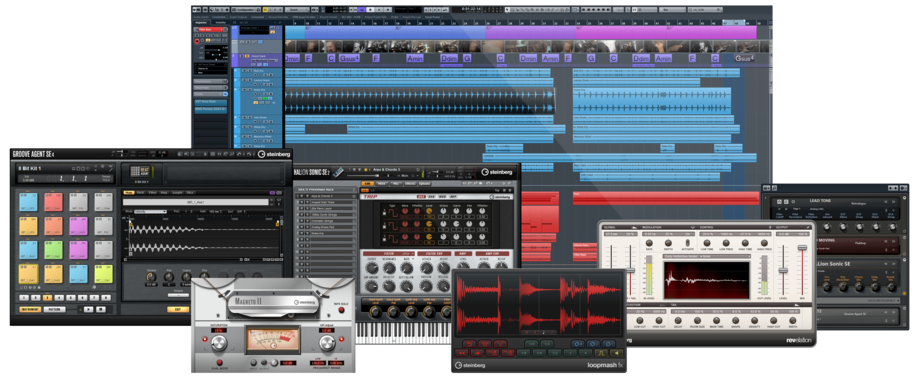Click stop button in Groove Agent pattern section
920x379 pixels.
click(100, 309)
